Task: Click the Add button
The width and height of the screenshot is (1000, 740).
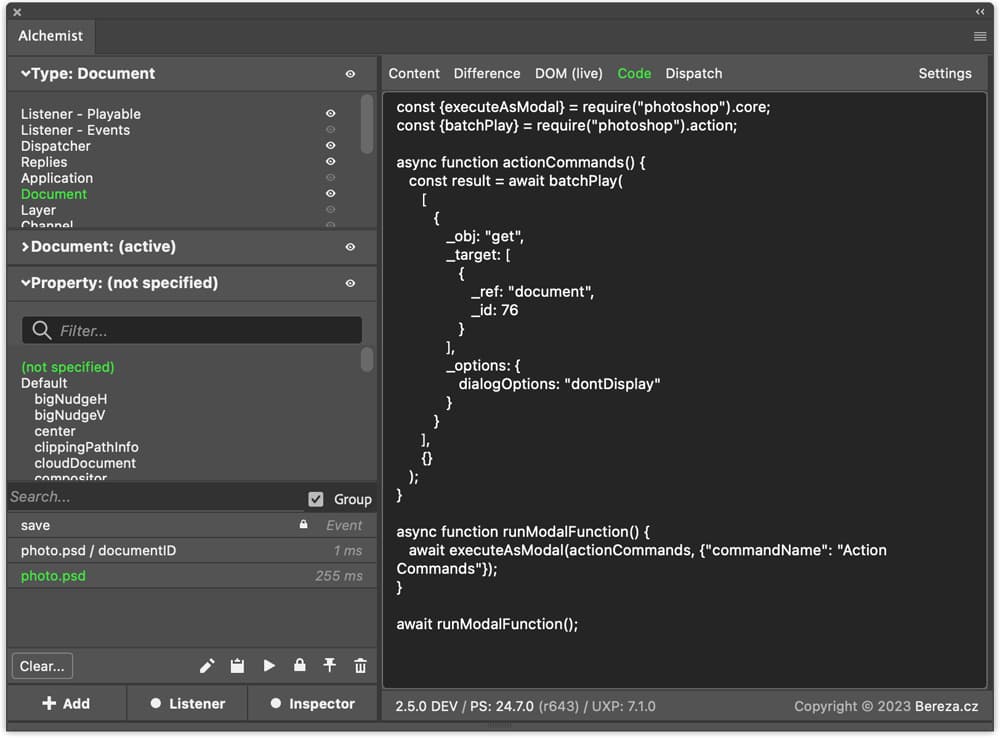Action: tap(66, 704)
